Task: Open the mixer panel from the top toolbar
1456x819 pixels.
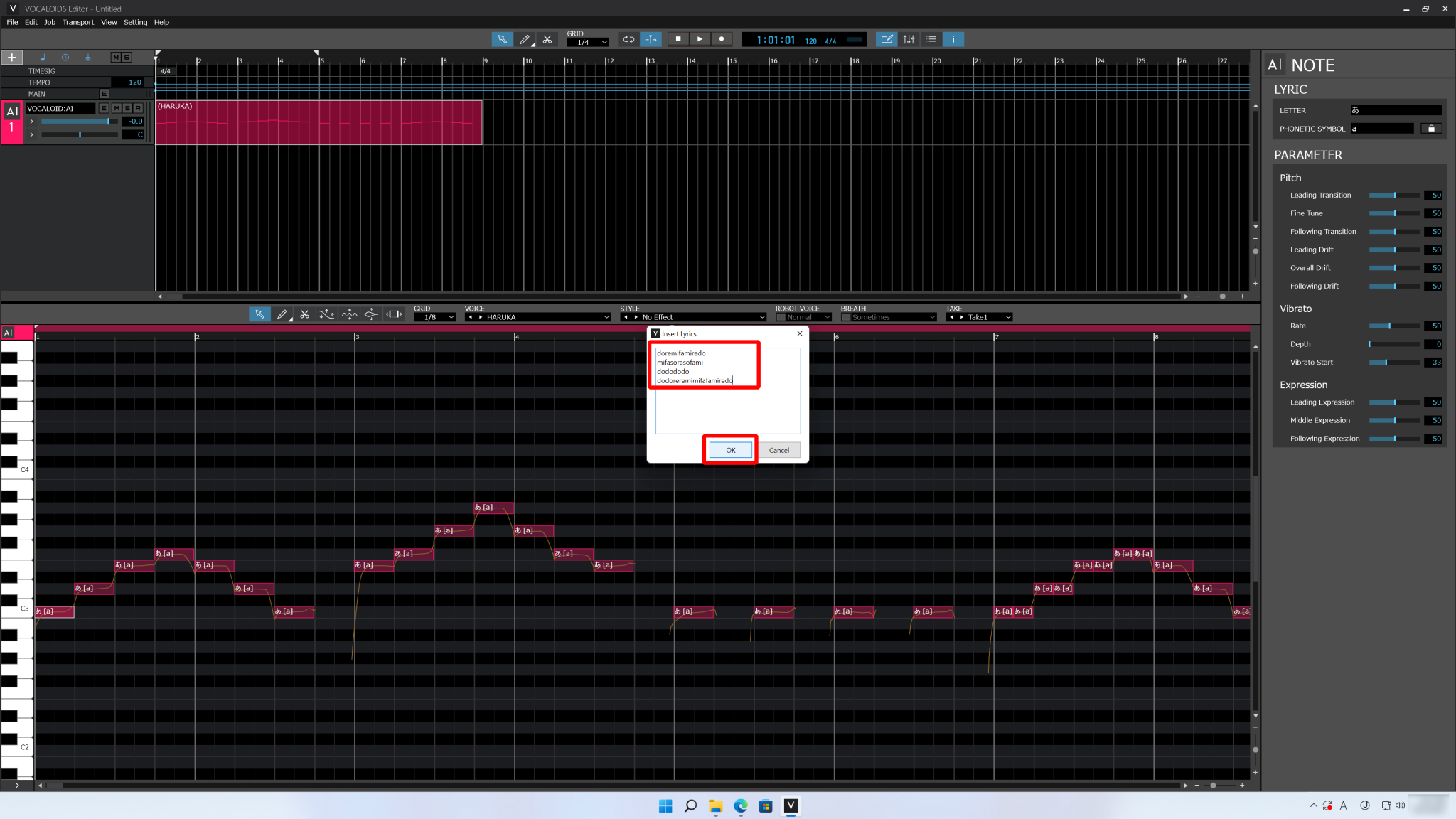Action: (x=909, y=39)
